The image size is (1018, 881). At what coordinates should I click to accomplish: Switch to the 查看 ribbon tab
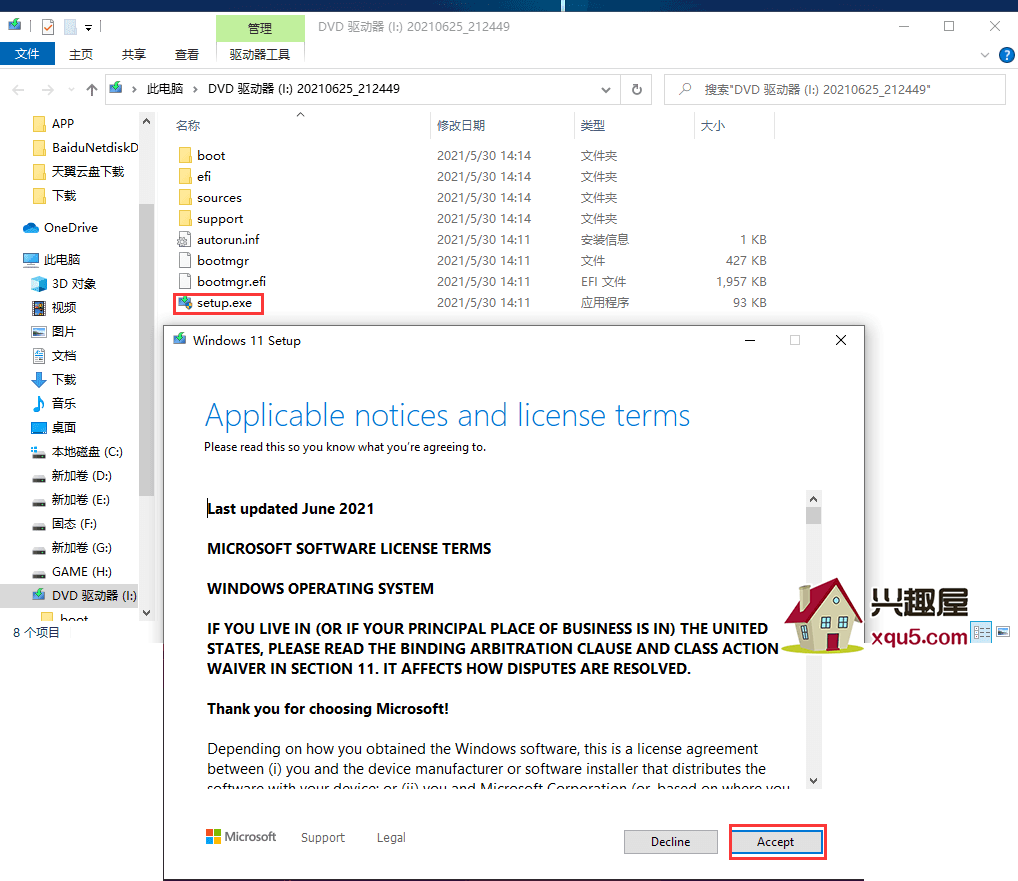click(187, 55)
